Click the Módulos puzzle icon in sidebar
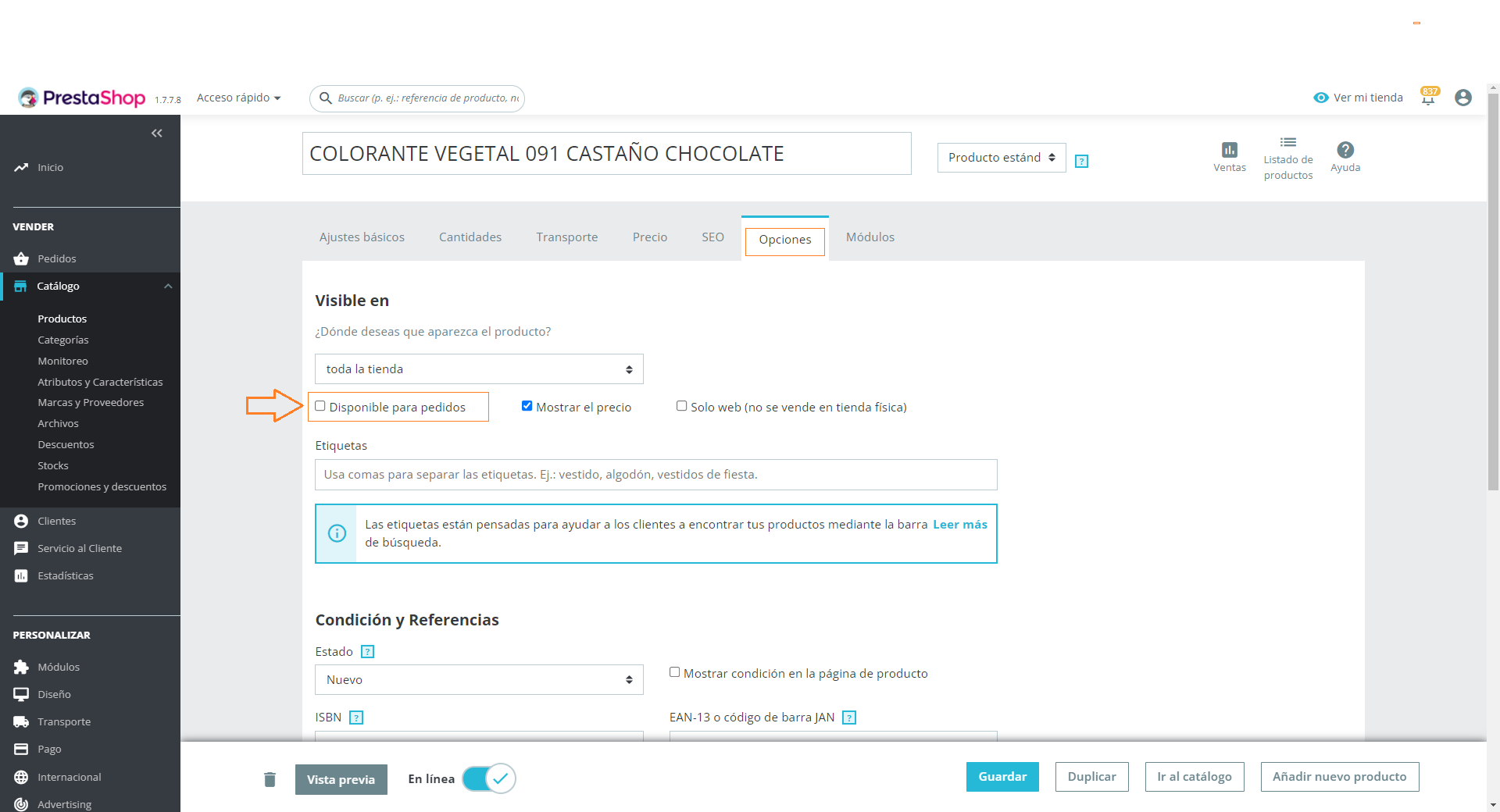 tap(21, 667)
